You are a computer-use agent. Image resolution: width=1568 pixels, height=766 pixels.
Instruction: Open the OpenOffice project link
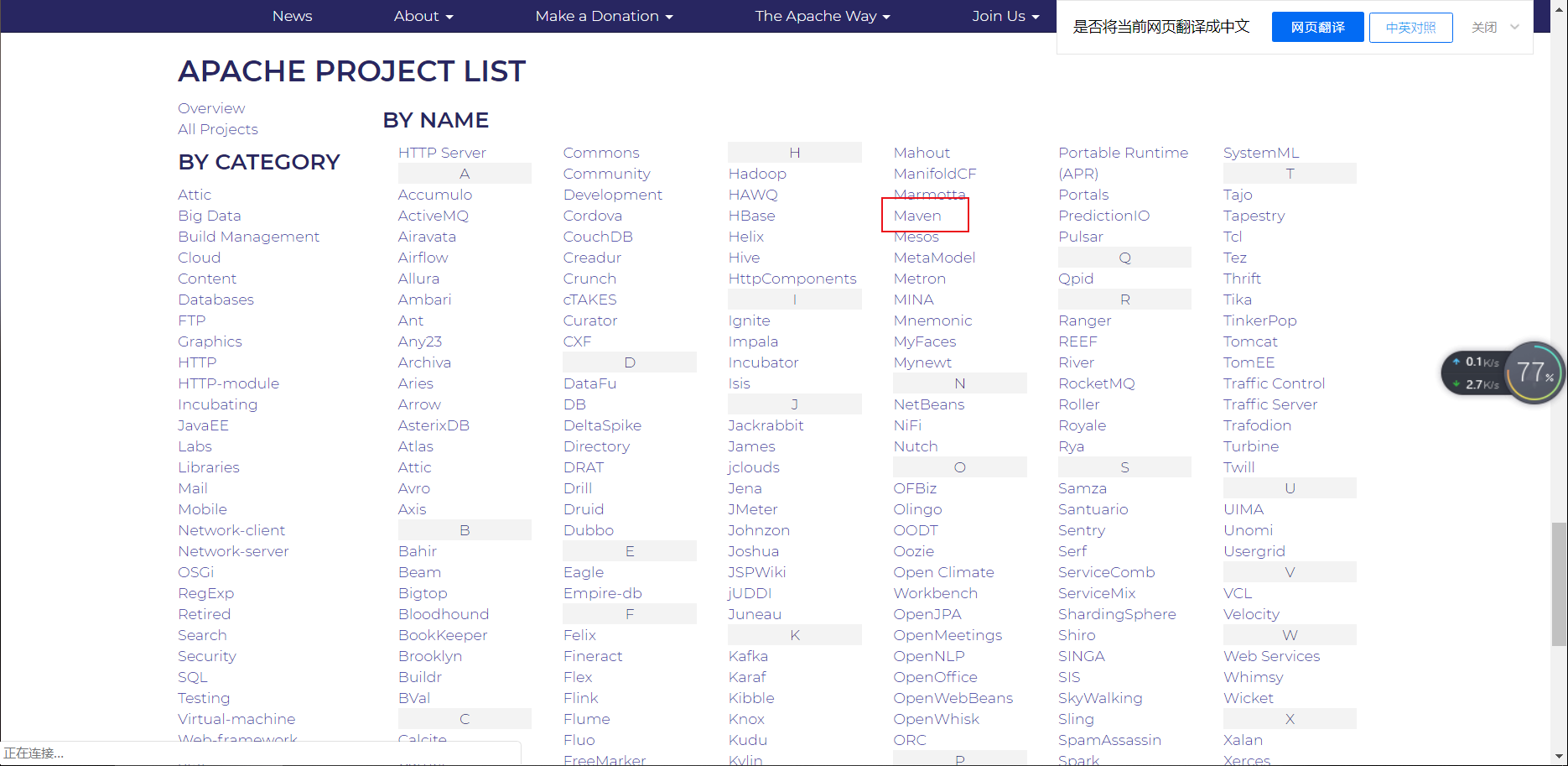[936, 677]
